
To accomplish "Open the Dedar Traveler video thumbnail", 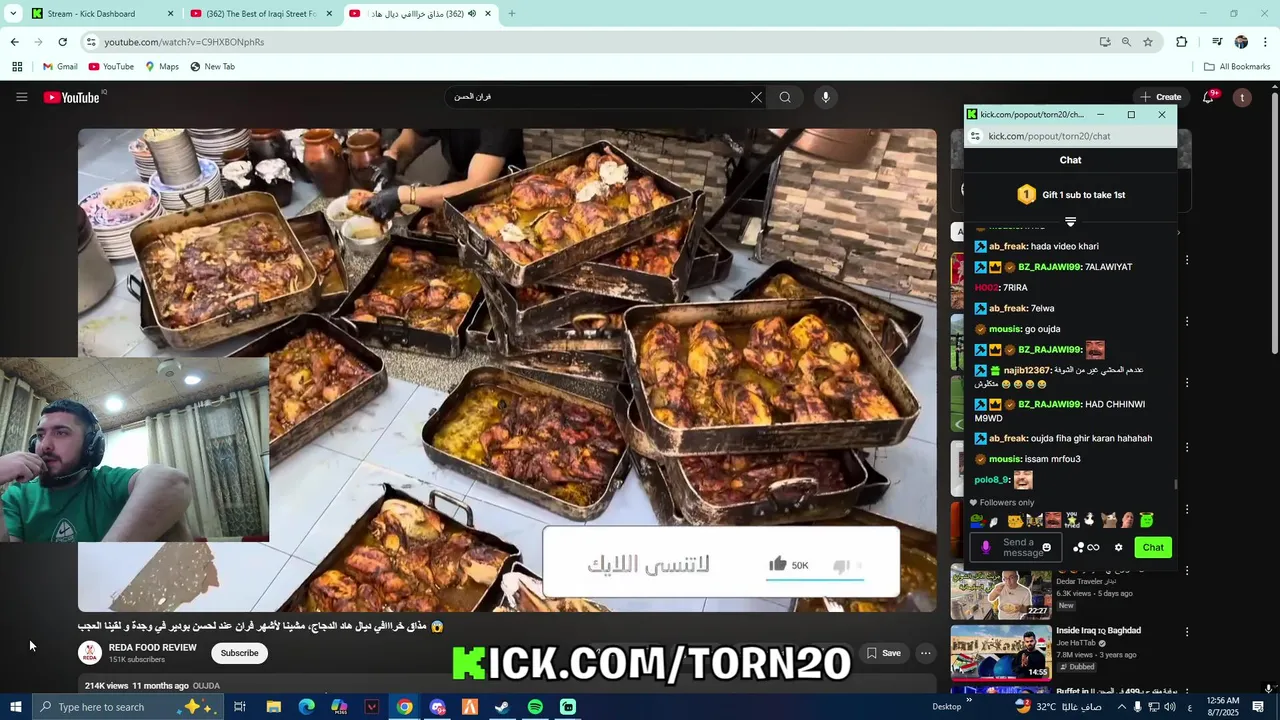I will [1000, 594].
